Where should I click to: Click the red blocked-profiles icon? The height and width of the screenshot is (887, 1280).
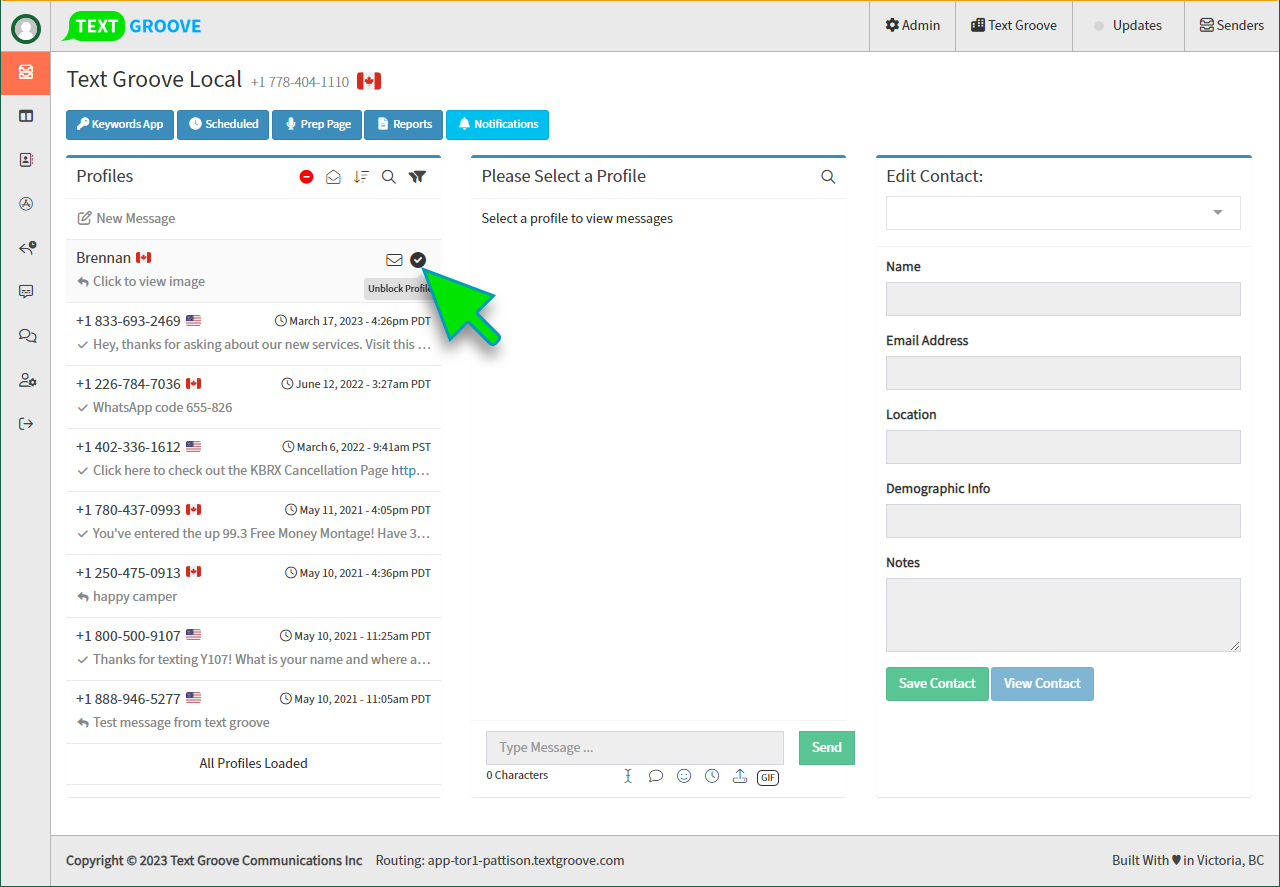pyautogui.click(x=306, y=177)
